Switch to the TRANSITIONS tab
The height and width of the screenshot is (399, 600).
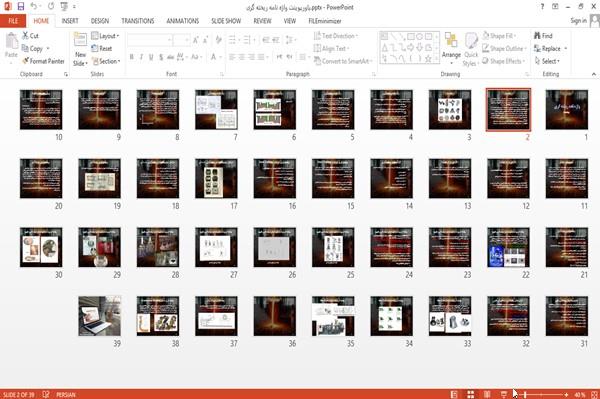[x=138, y=21]
